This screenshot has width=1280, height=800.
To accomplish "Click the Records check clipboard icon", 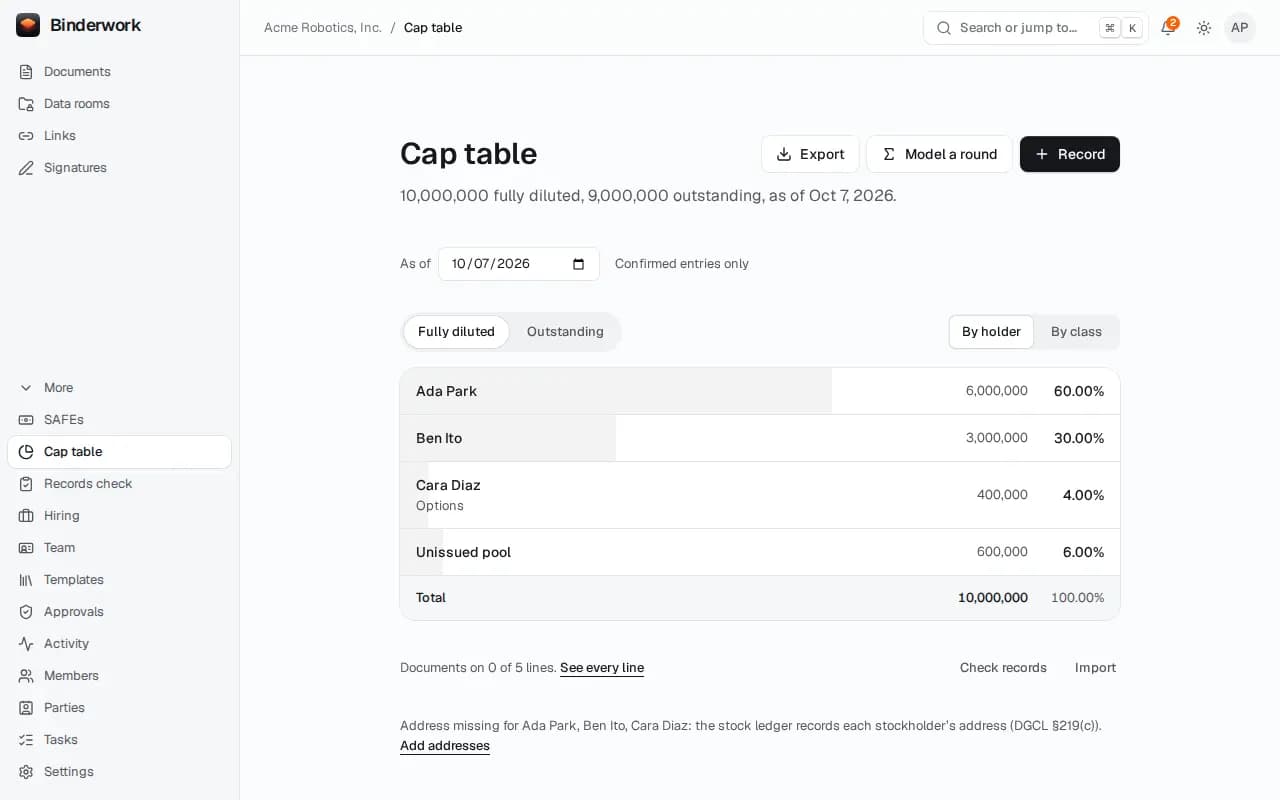I will 26,484.
